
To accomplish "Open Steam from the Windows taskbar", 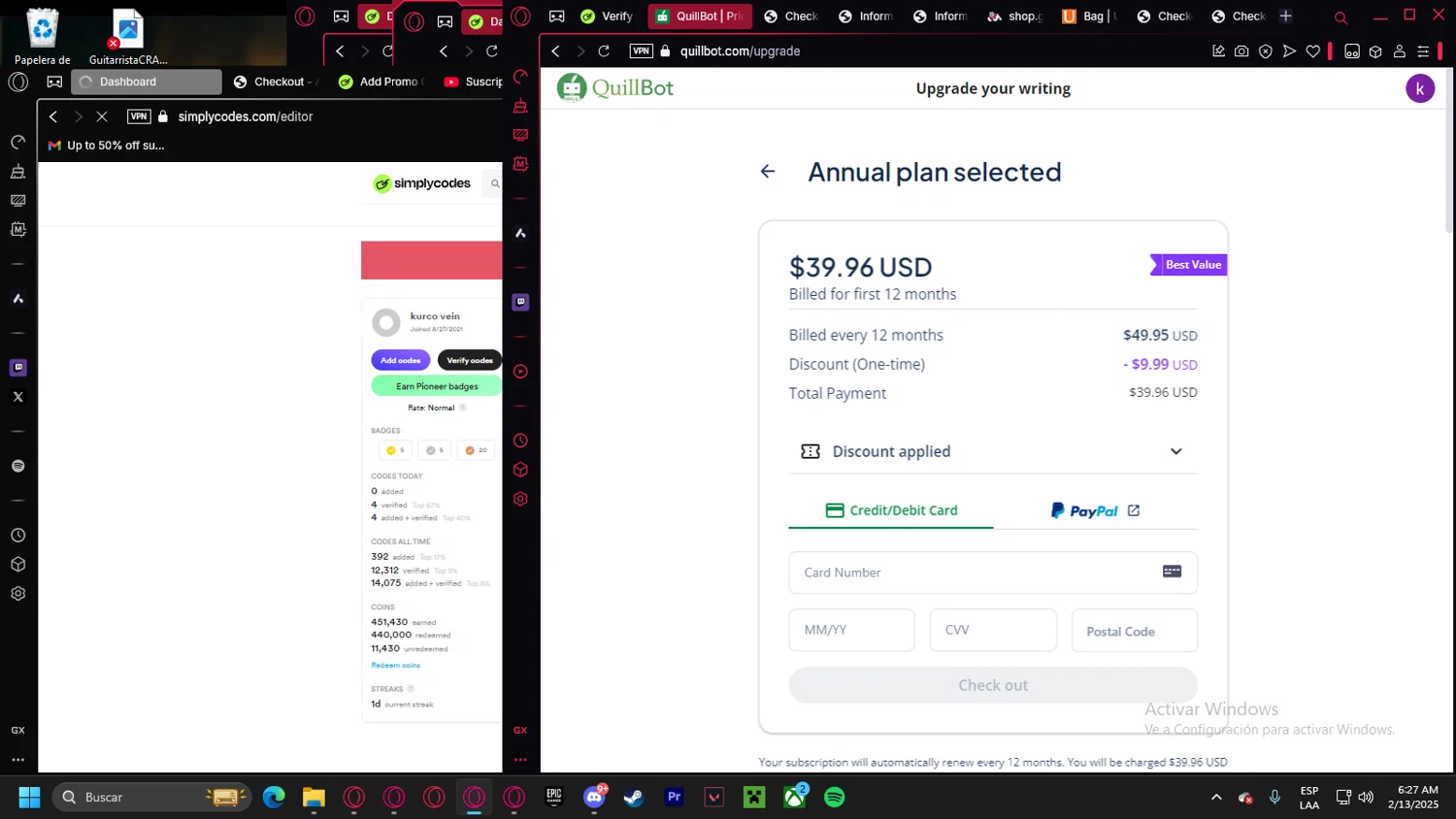I will tap(633, 798).
